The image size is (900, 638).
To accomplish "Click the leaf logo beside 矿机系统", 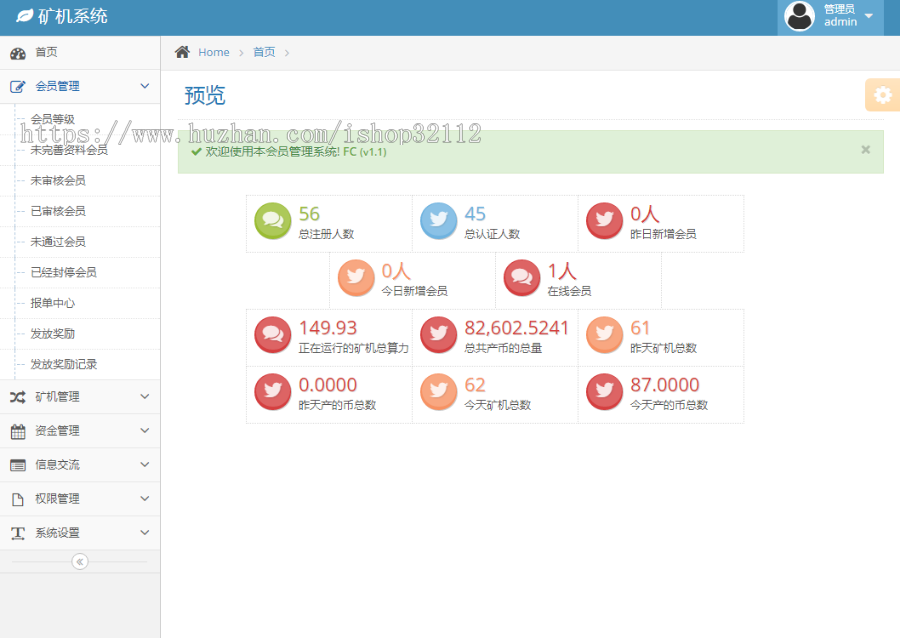I will pos(24,16).
